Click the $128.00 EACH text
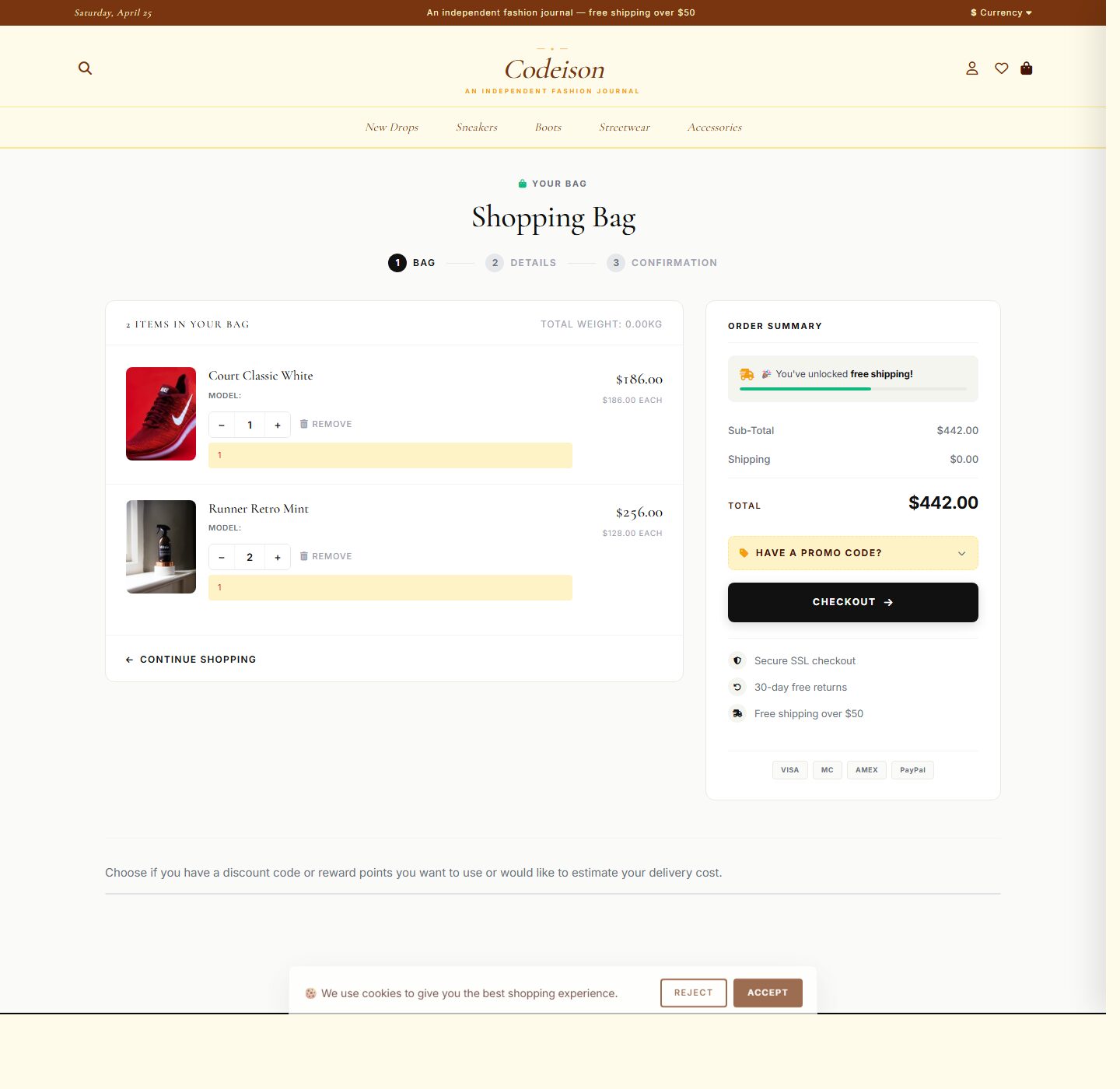The width and height of the screenshot is (1120, 1089). (x=632, y=533)
